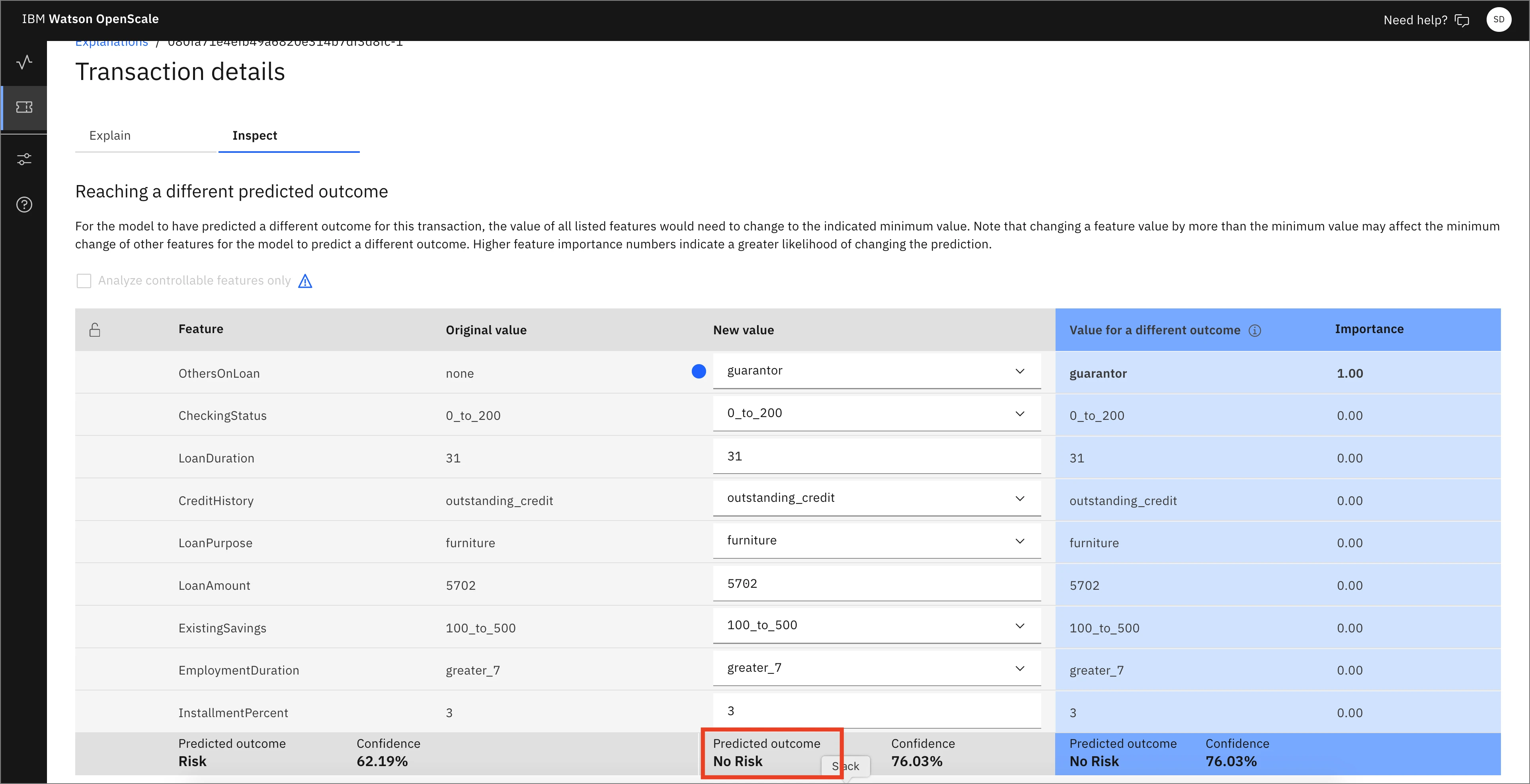1530x784 pixels.
Task: Click the Explanations breadcrumb link
Action: 112,43
